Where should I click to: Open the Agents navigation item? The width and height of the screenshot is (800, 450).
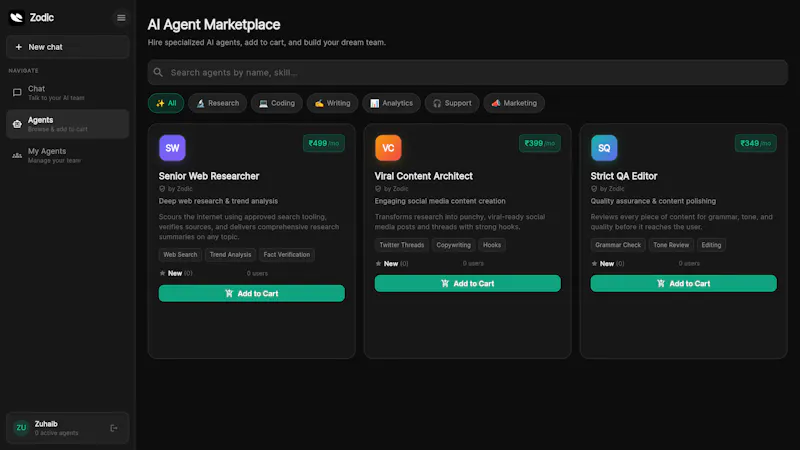pos(67,124)
